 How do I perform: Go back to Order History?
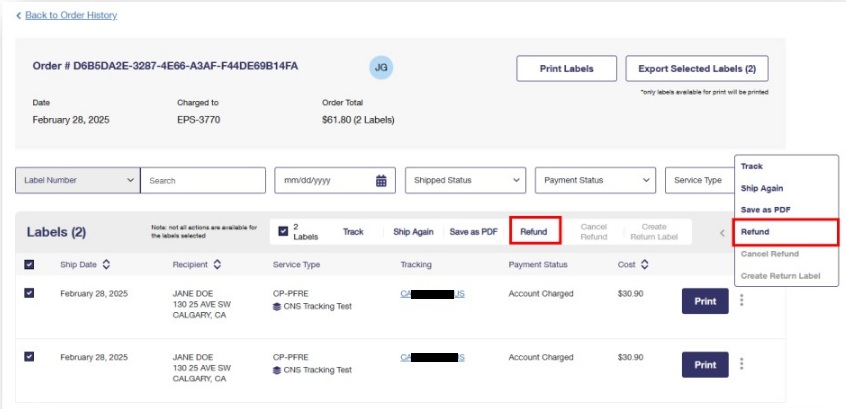tap(68, 16)
